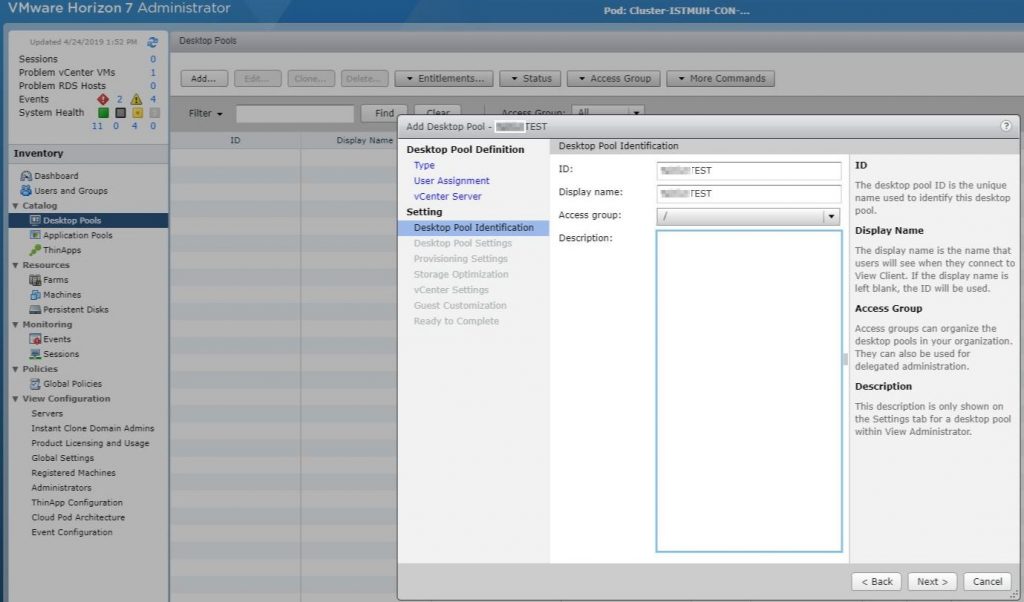1024x602 pixels.
Task: Select the Desktop Pool Settings step
Action: 462,244
